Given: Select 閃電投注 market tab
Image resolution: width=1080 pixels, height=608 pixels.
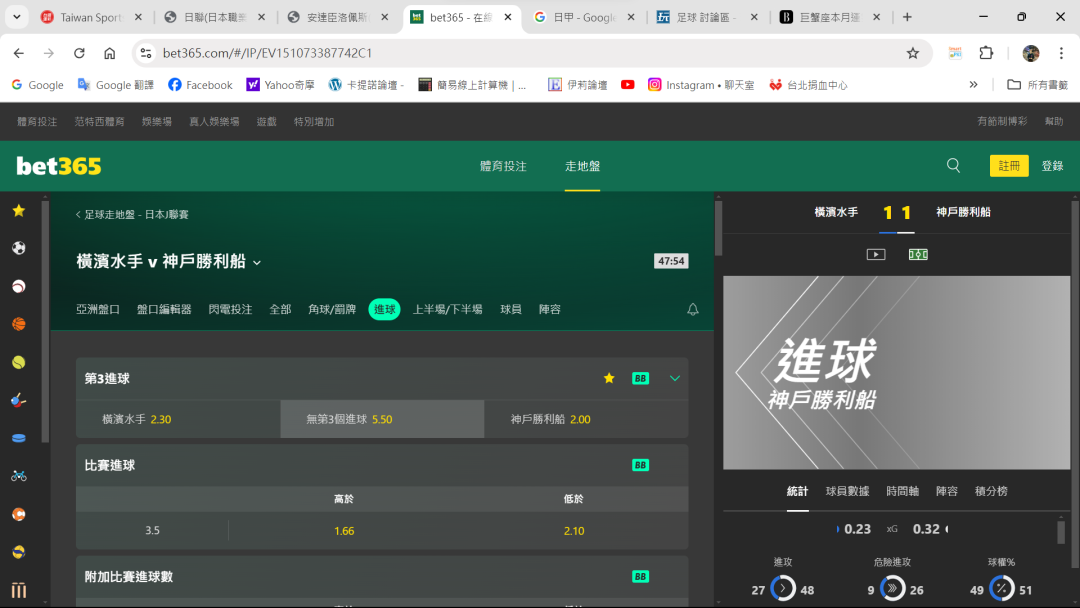Looking at the screenshot, I should pos(230,309).
